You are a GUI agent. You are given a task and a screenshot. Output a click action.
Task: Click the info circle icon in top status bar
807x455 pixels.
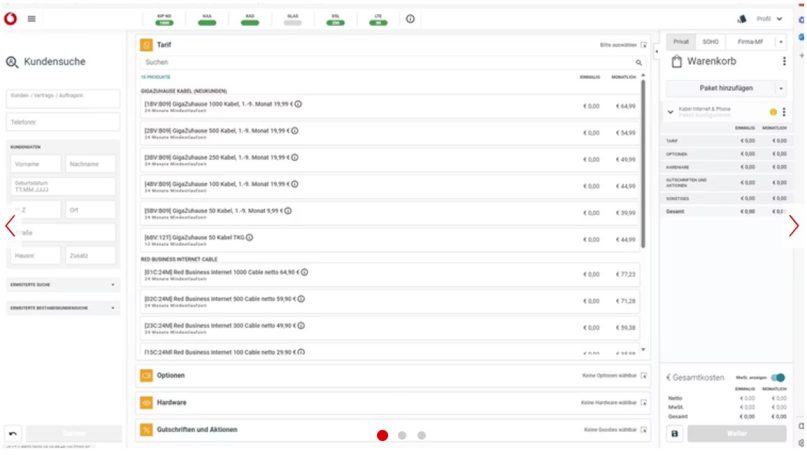[x=410, y=19]
